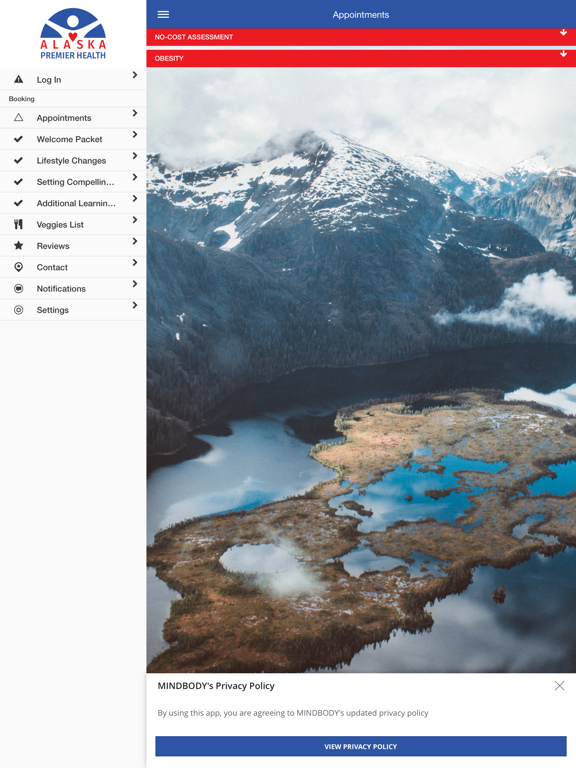
Task: Click the Lifestyle Changes checkmark
Action: click(19, 160)
